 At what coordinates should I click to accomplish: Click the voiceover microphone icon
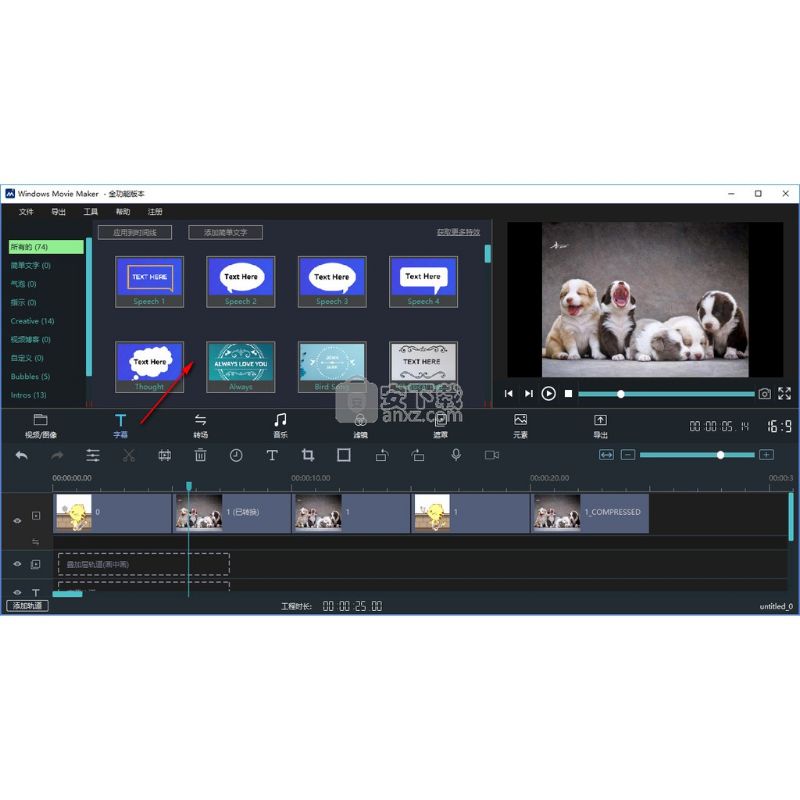click(x=456, y=455)
